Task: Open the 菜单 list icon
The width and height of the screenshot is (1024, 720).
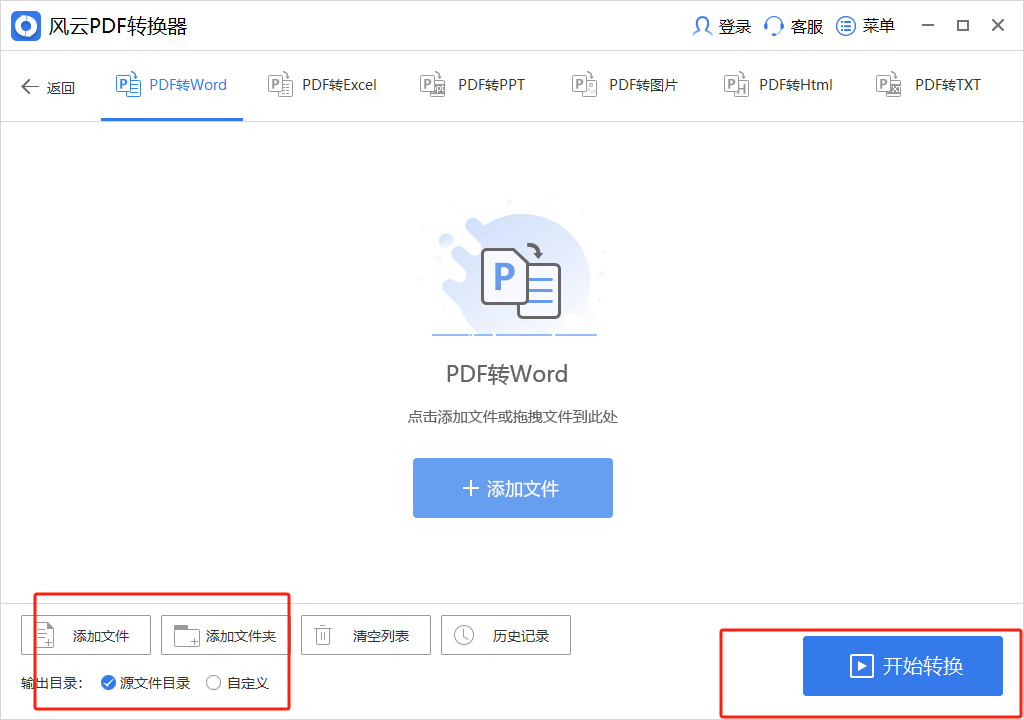Action: point(846,26)
